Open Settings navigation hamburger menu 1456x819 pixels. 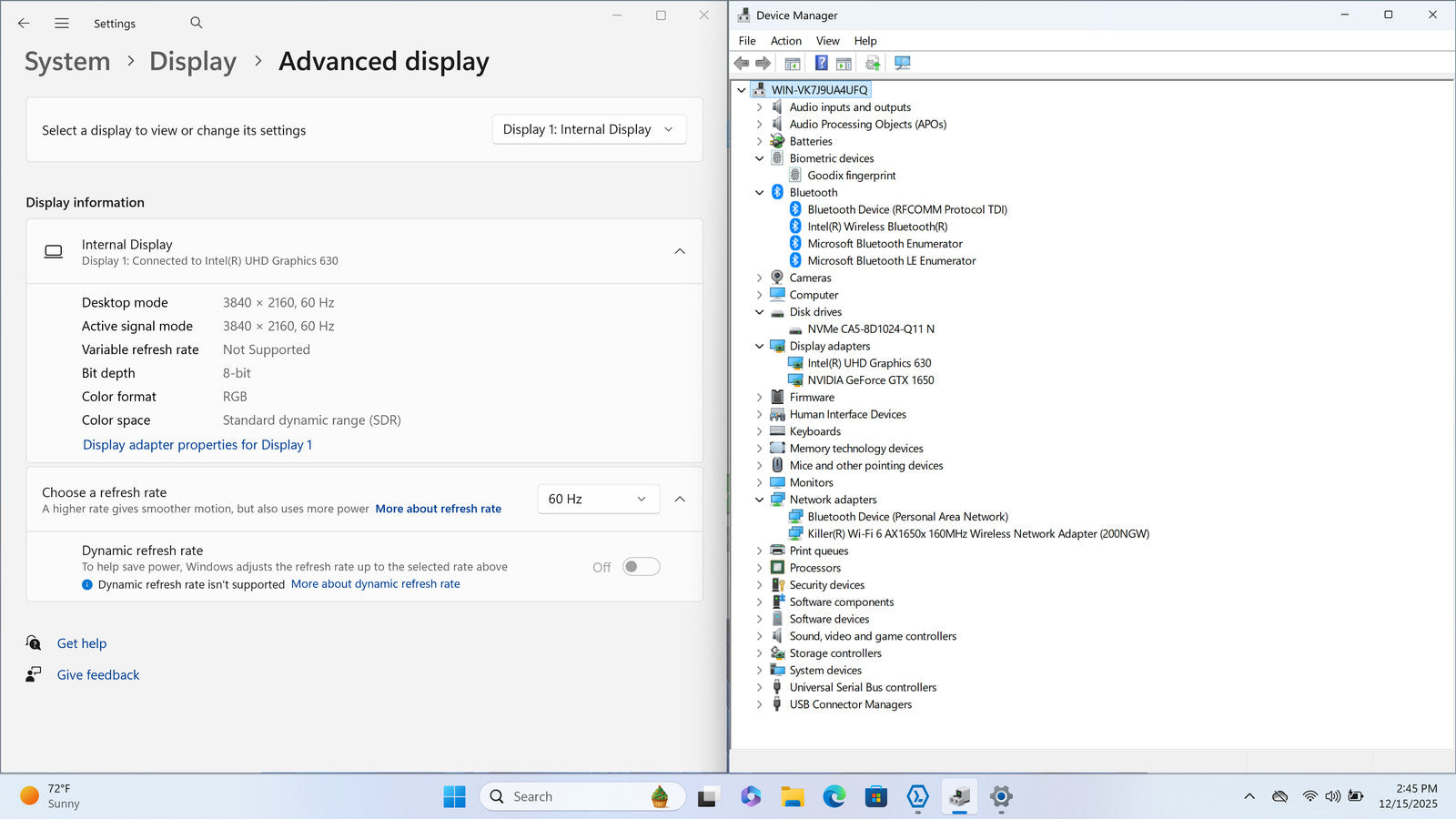point(62,24)
